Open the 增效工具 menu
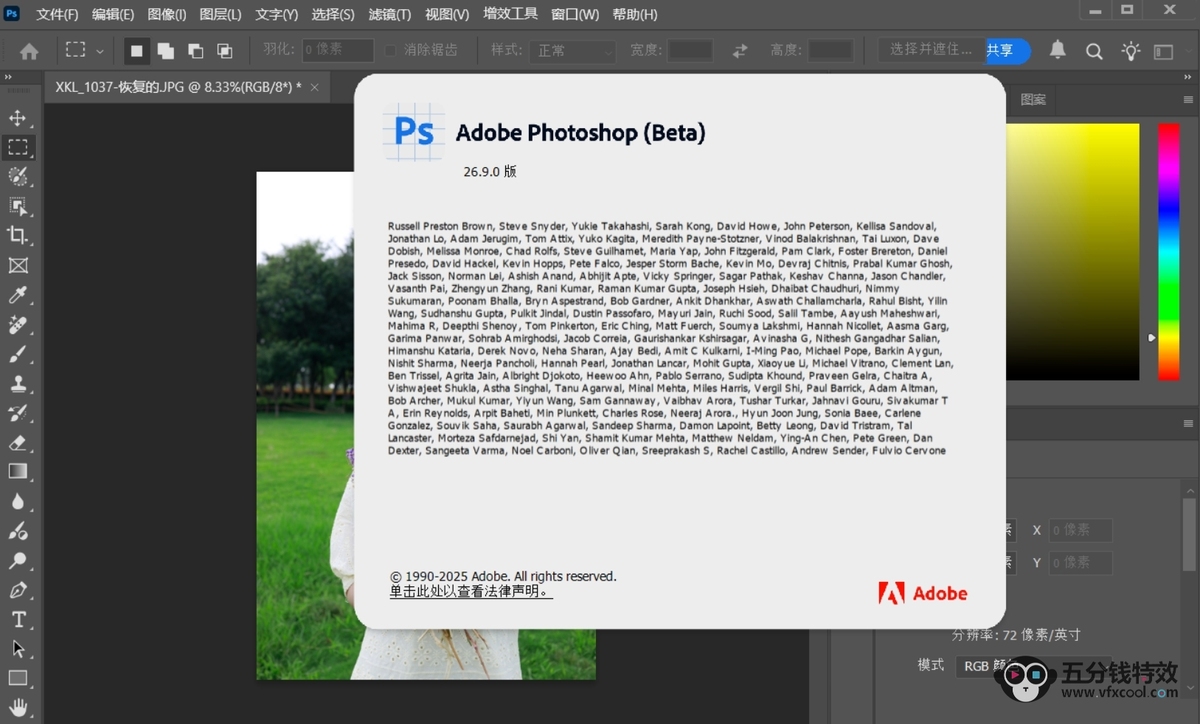 click(x=510, y=14)
